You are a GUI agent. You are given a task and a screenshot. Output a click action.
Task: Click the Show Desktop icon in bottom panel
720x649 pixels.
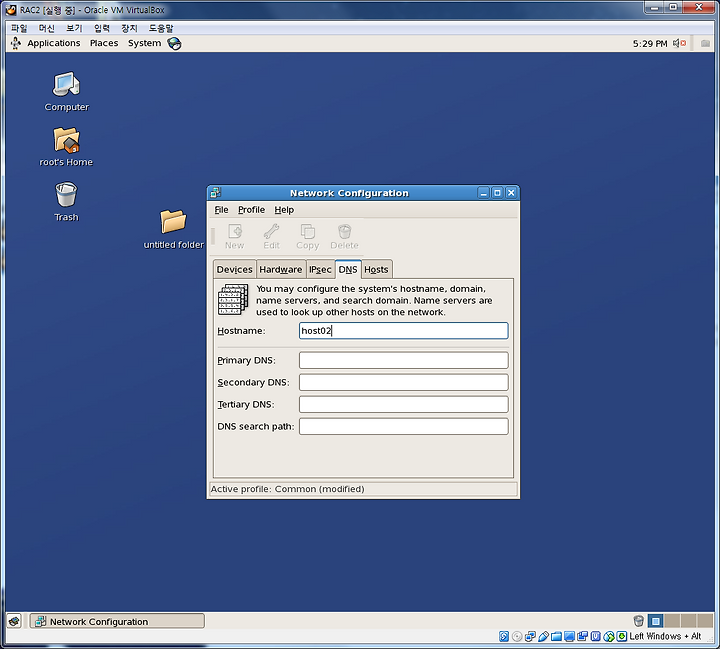point(14,621)
